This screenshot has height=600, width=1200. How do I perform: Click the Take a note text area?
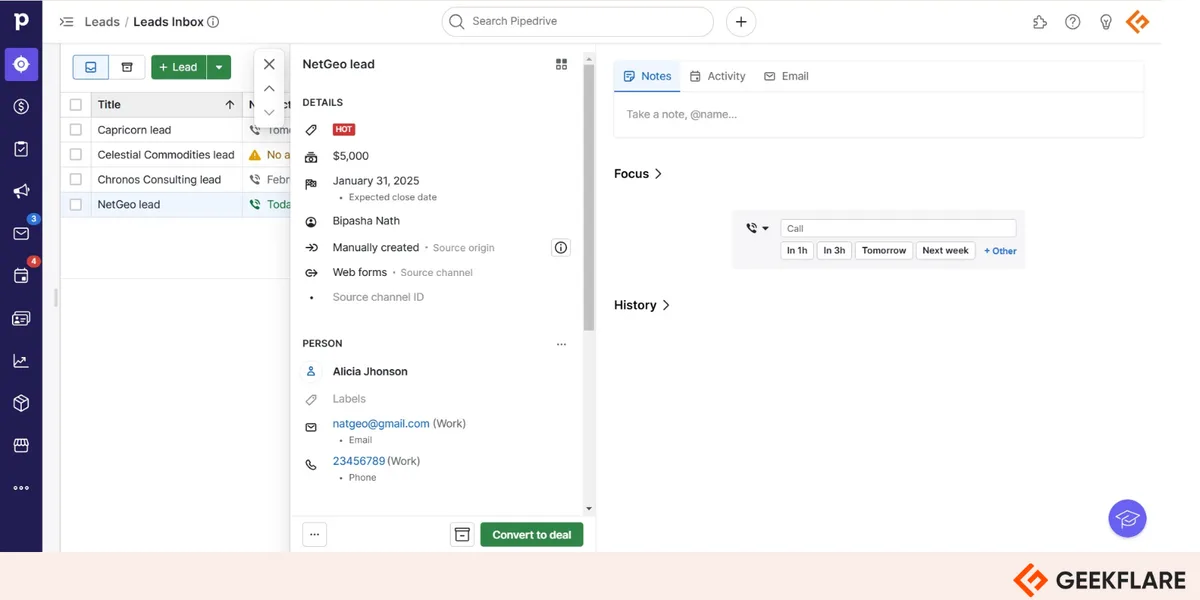click(x=878, y=114)
